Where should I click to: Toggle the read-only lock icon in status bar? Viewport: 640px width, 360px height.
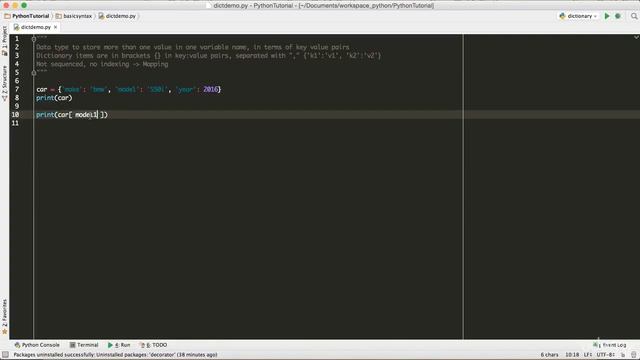tap(623, 355)
